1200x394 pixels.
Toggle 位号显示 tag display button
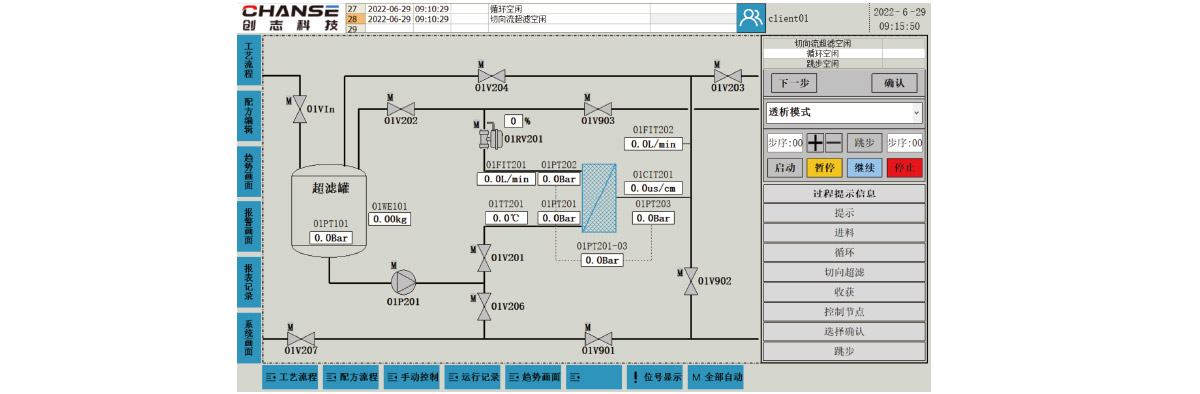click(655, 377)
